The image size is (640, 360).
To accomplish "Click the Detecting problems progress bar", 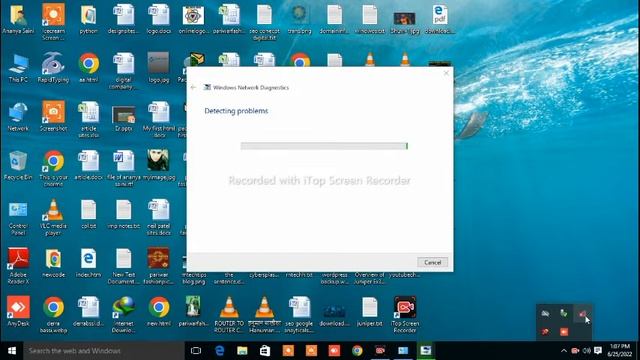I will coord(324,146).
